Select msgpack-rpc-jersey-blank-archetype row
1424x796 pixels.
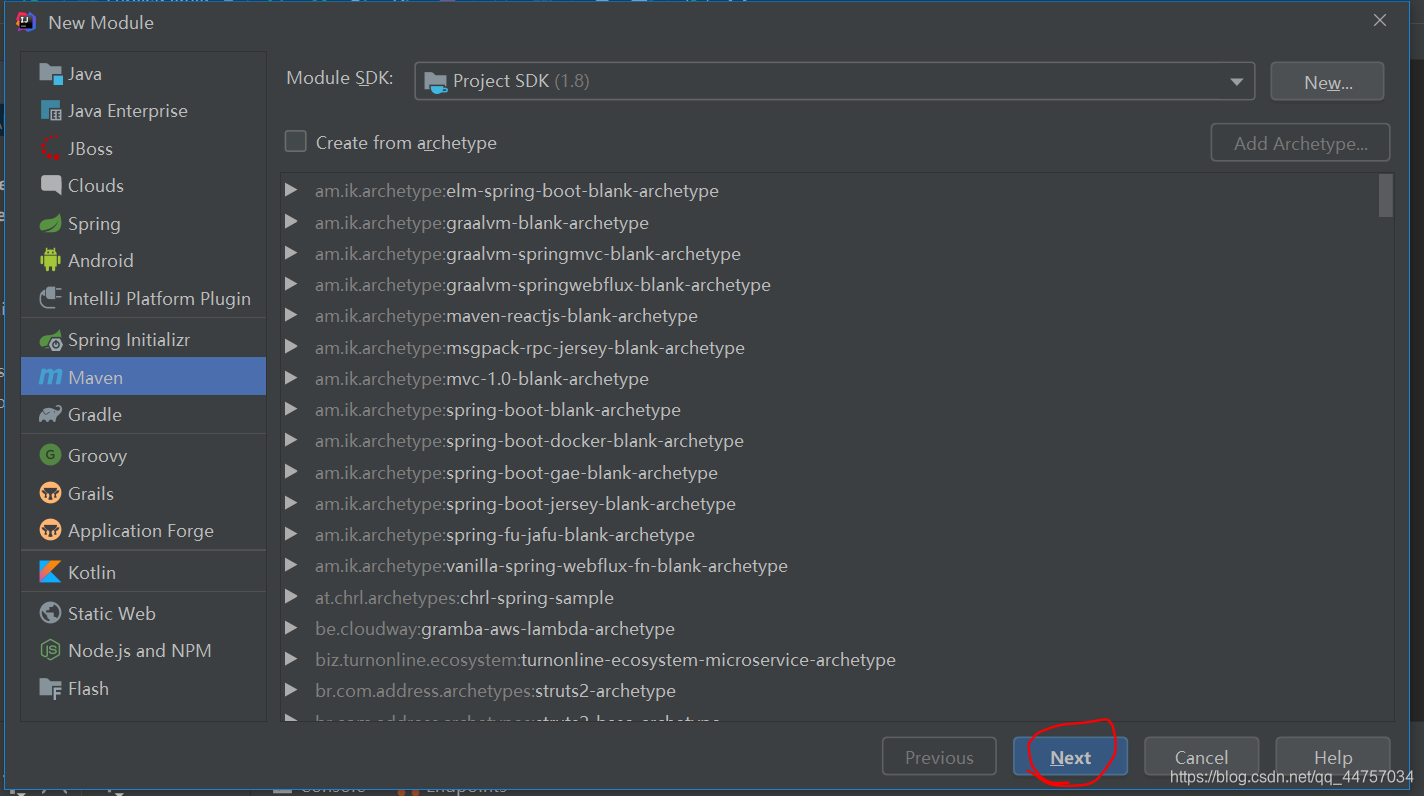[829, 347]
